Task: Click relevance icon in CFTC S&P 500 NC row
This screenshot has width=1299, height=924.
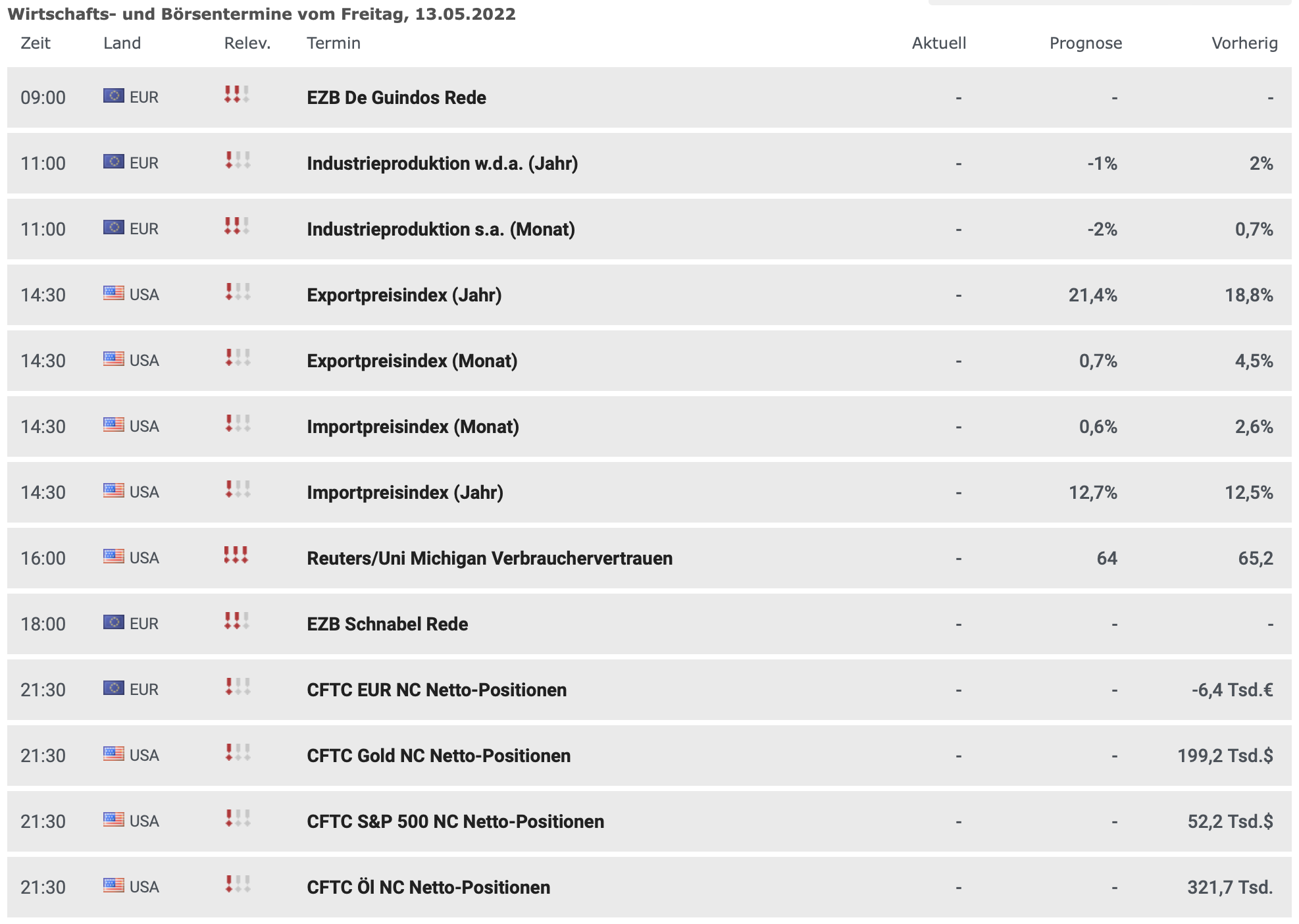Action: pos(237,819)
